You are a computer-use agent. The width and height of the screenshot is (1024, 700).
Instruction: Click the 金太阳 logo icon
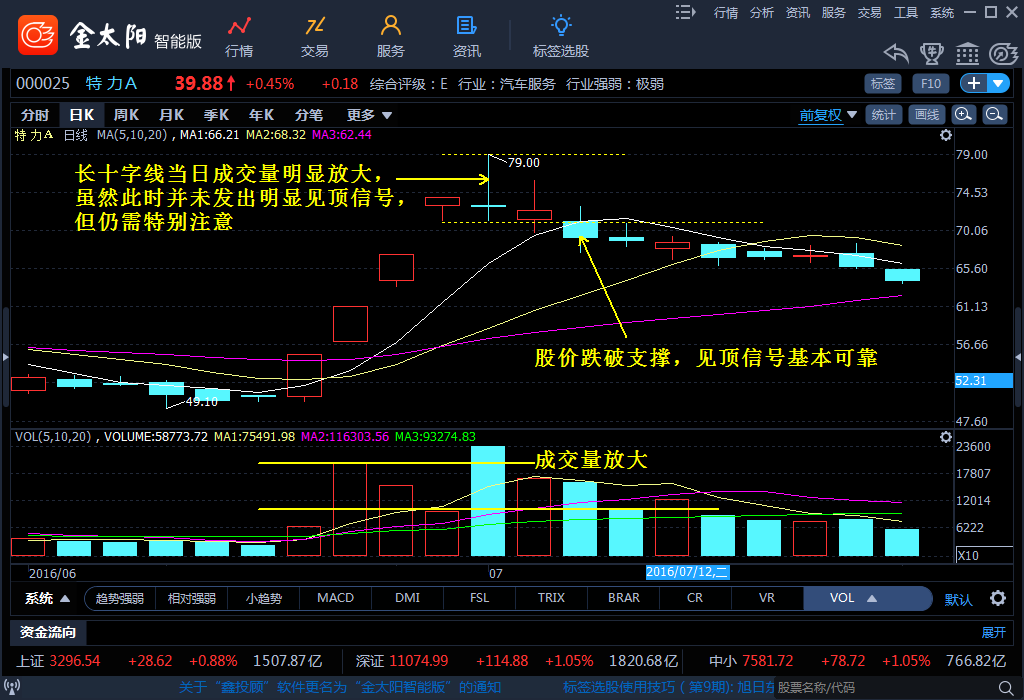coord(38,35)
